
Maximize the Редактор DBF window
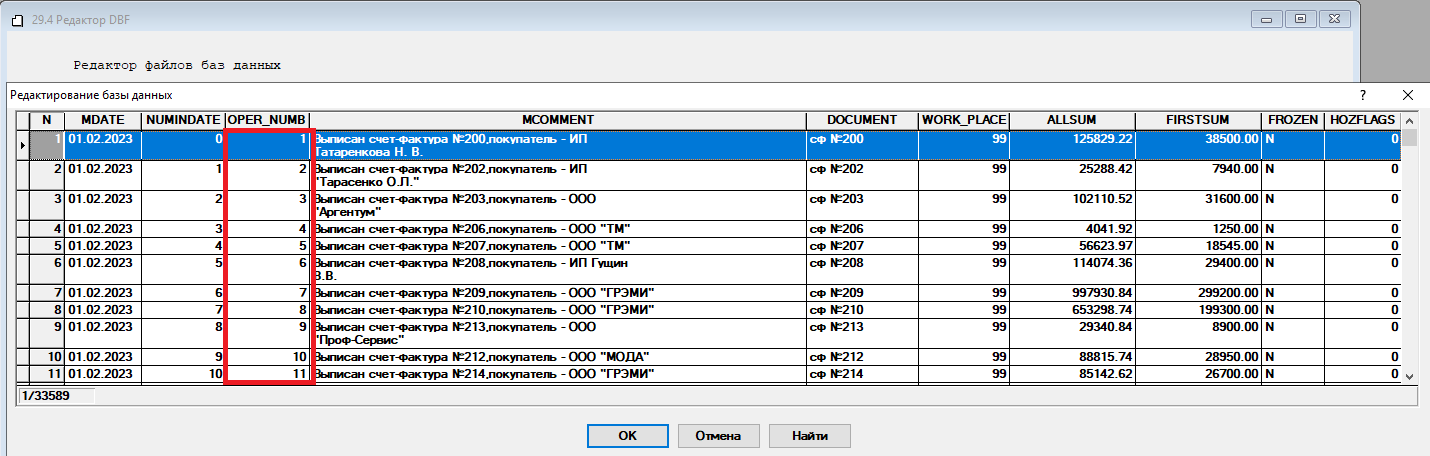click(x=1301, y=18)
